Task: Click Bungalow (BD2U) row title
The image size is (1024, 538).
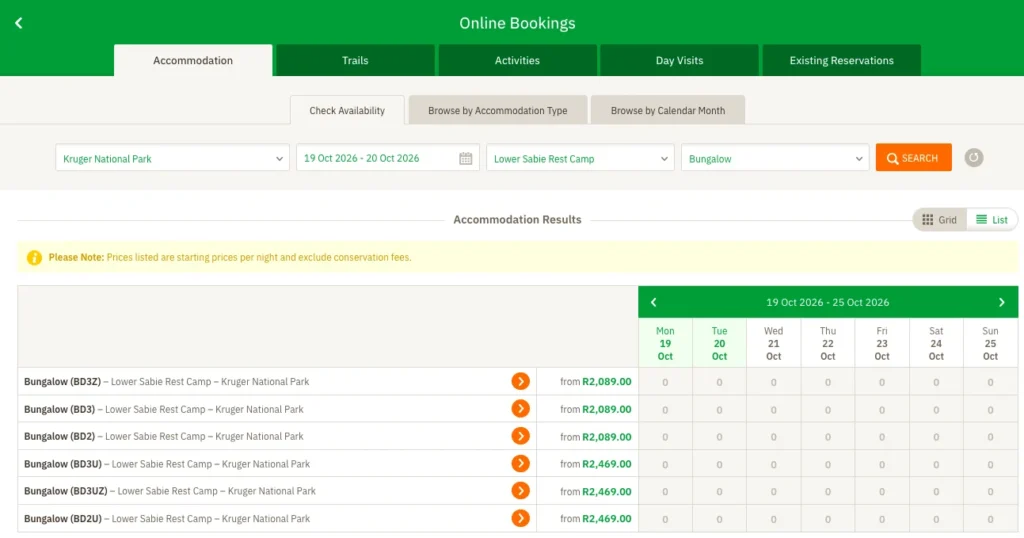Action: pos(167,518)
